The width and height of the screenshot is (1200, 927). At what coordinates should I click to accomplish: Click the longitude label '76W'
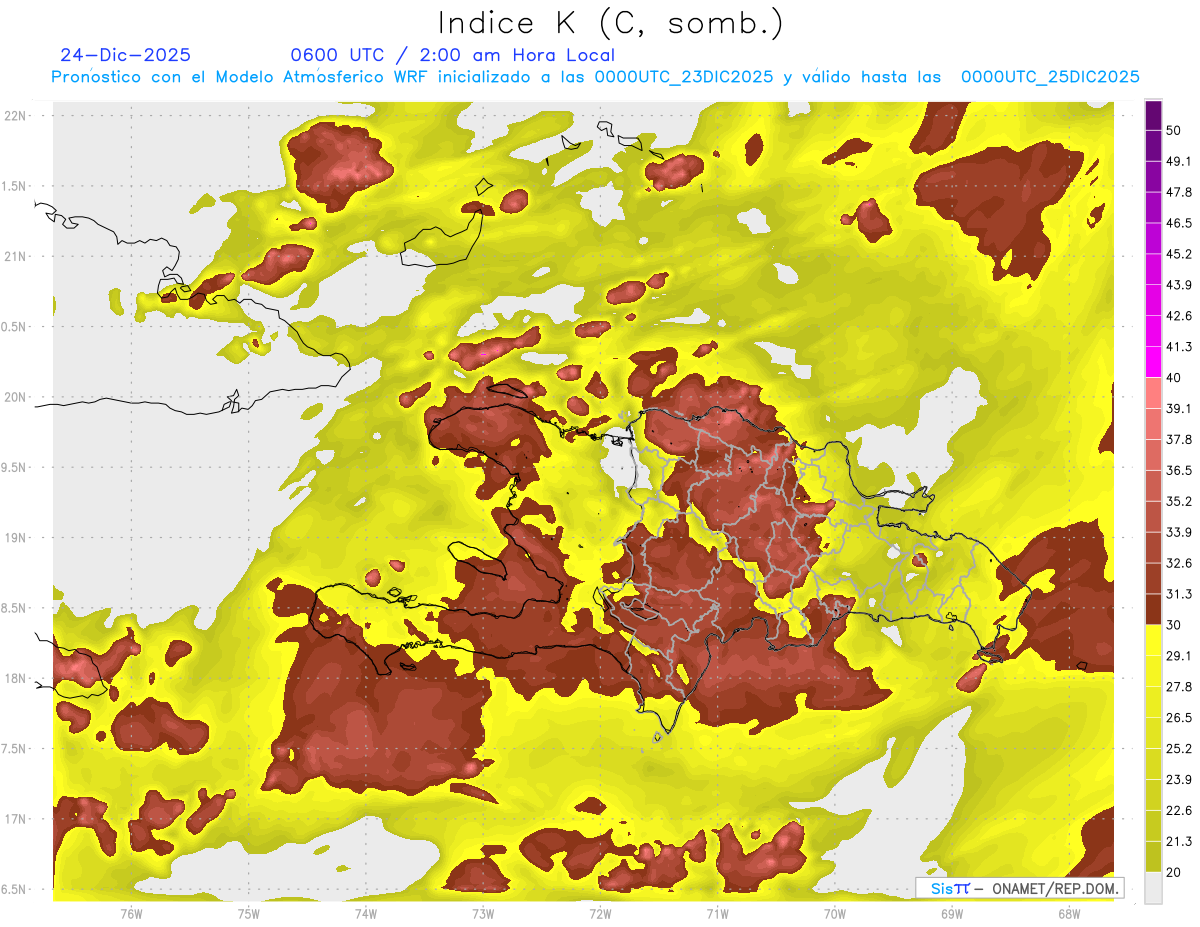pyautogui.click(x=131, y=913)
